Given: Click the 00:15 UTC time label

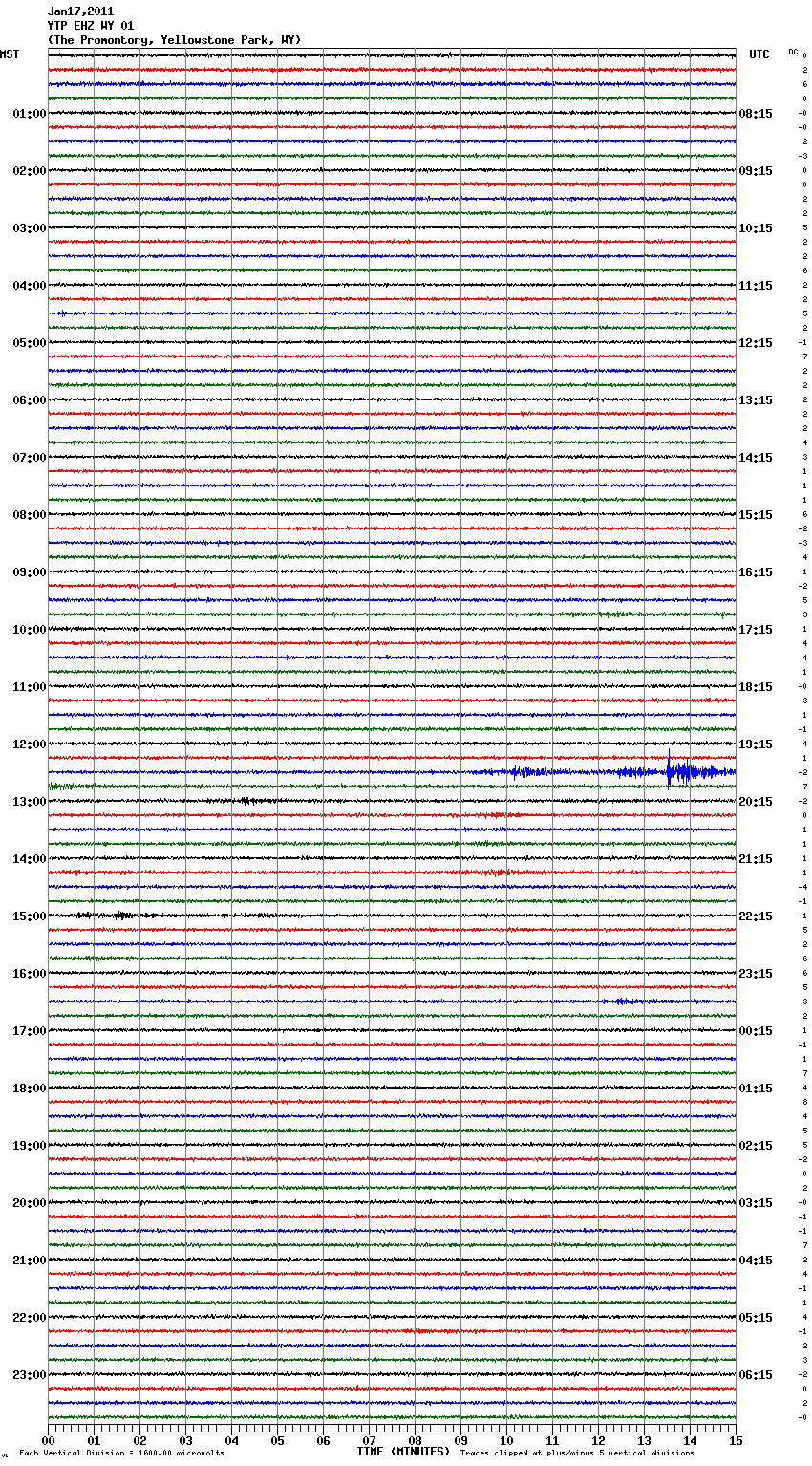Looking at the screenshot, I should click(756, 1031).
